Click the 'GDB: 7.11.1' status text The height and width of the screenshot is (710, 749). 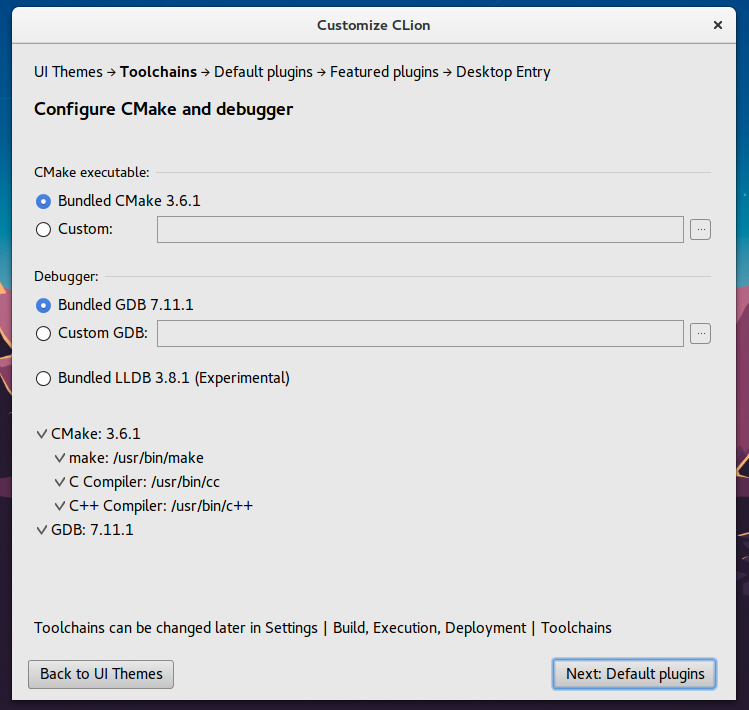pos(92,530)
